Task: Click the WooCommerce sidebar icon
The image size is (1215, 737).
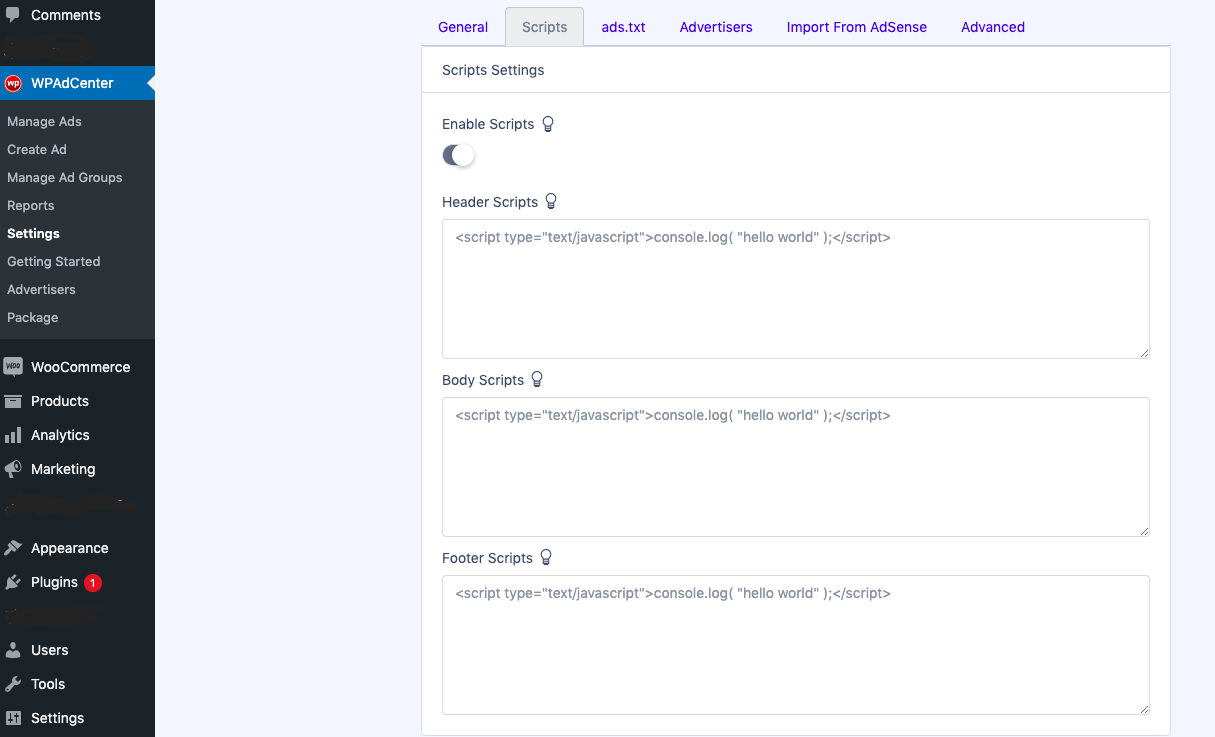Action: pos(14,366)
